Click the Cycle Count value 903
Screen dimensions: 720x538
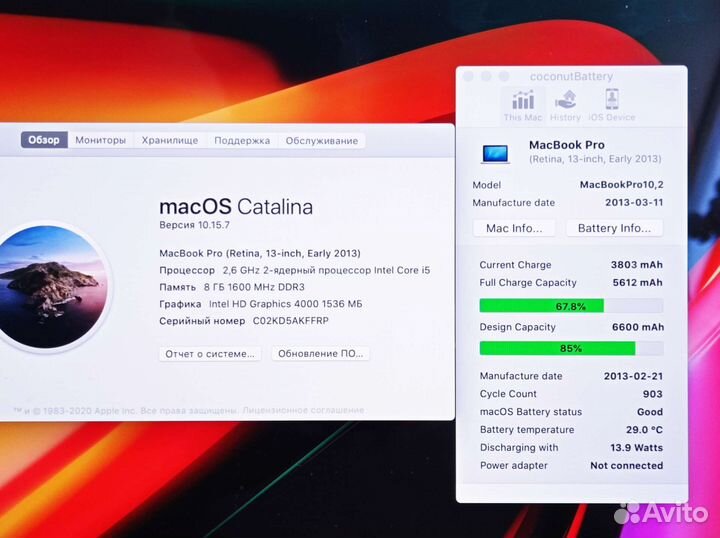point(652,394)
